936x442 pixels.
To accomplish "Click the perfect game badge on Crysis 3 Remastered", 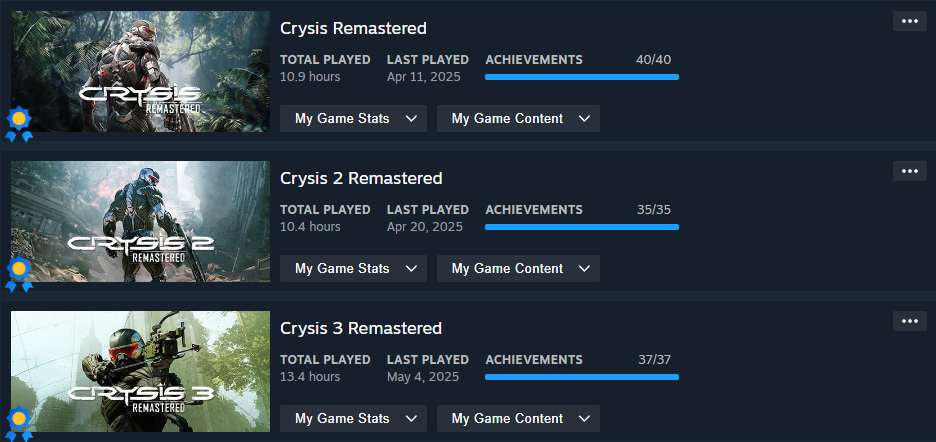I will [18, 422].
